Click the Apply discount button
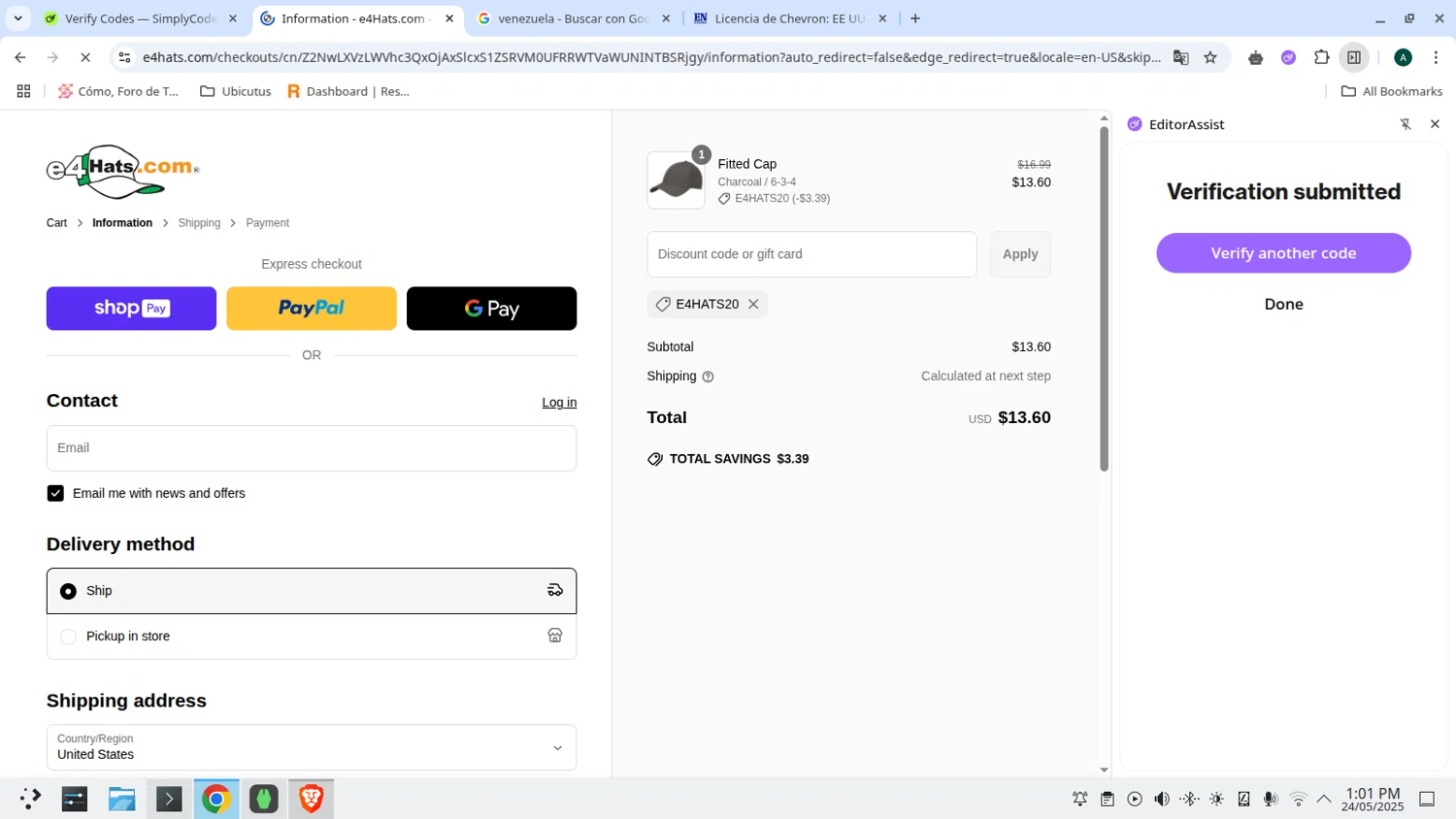 (x=1020, y=254)
